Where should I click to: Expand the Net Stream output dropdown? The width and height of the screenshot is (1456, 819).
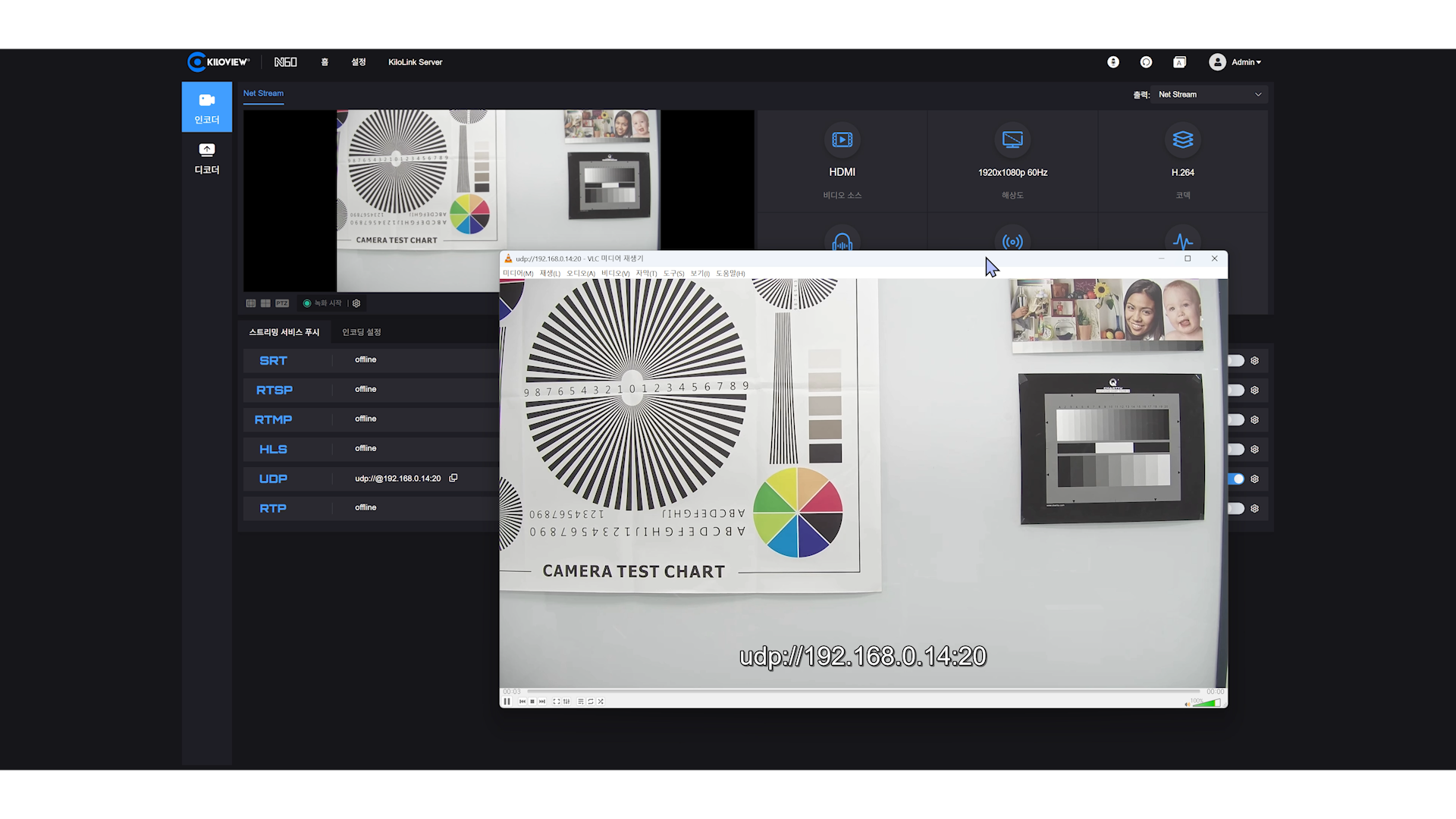pos(1210,95)
